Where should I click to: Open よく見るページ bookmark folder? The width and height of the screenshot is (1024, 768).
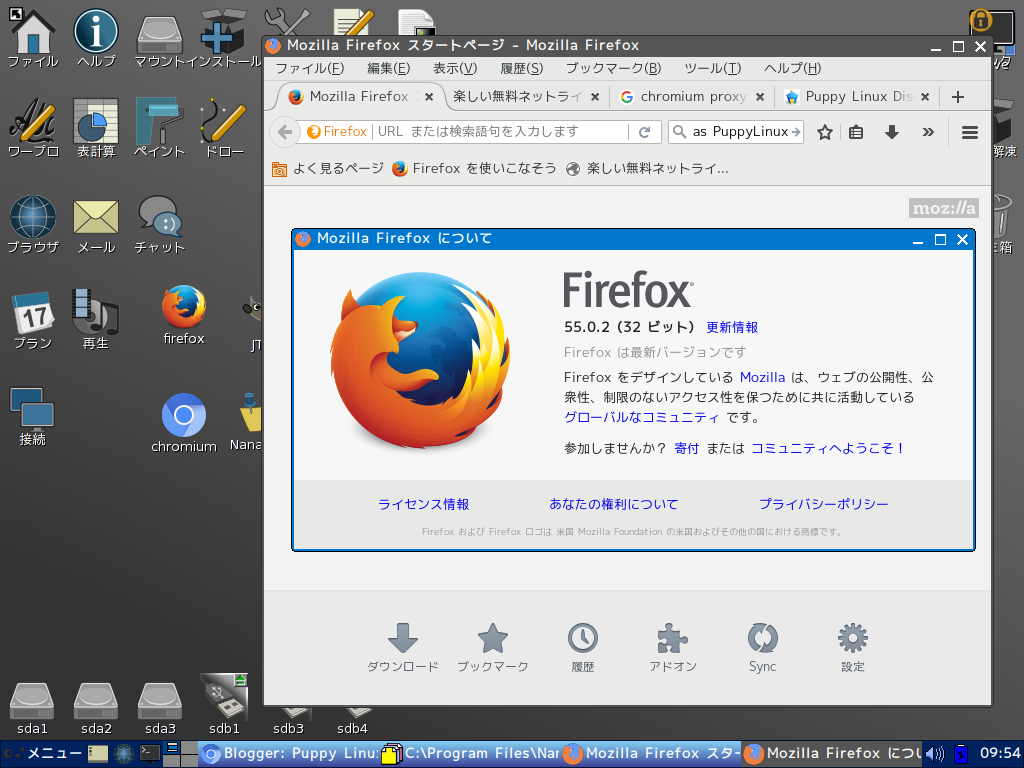click(328, 168)
